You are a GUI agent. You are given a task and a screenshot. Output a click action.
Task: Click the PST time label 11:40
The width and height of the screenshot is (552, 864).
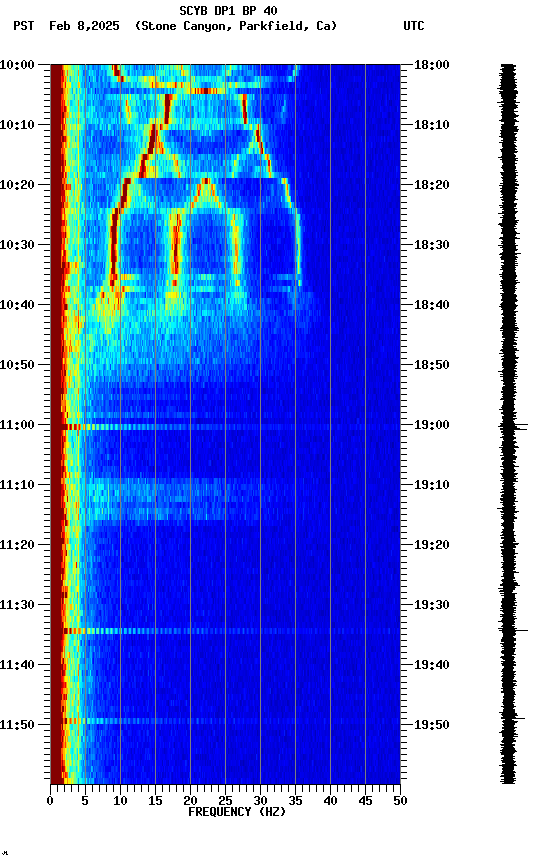(17, 665)
